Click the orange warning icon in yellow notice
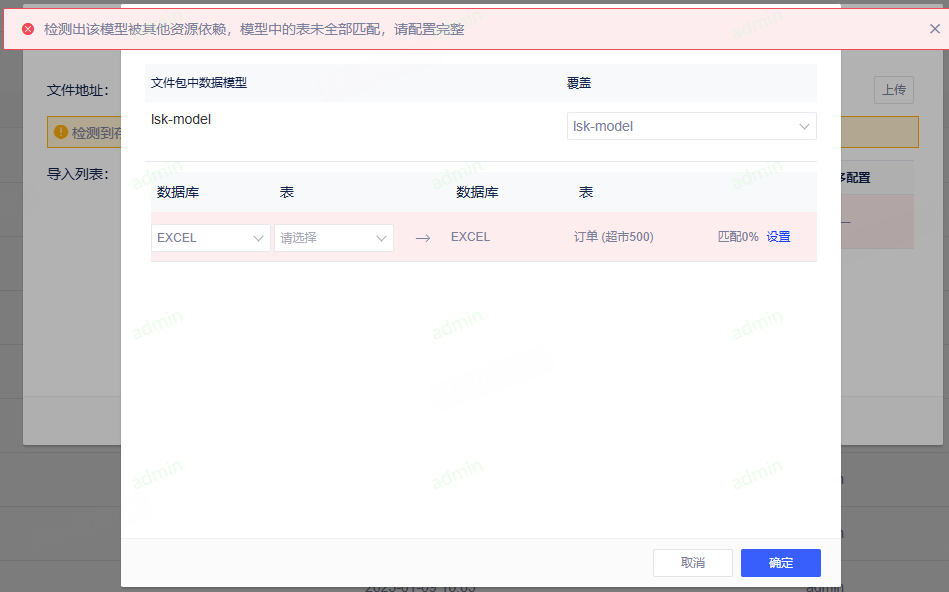Screen dimensions: 949x592 pyautogui.click(x=60, y=132)
